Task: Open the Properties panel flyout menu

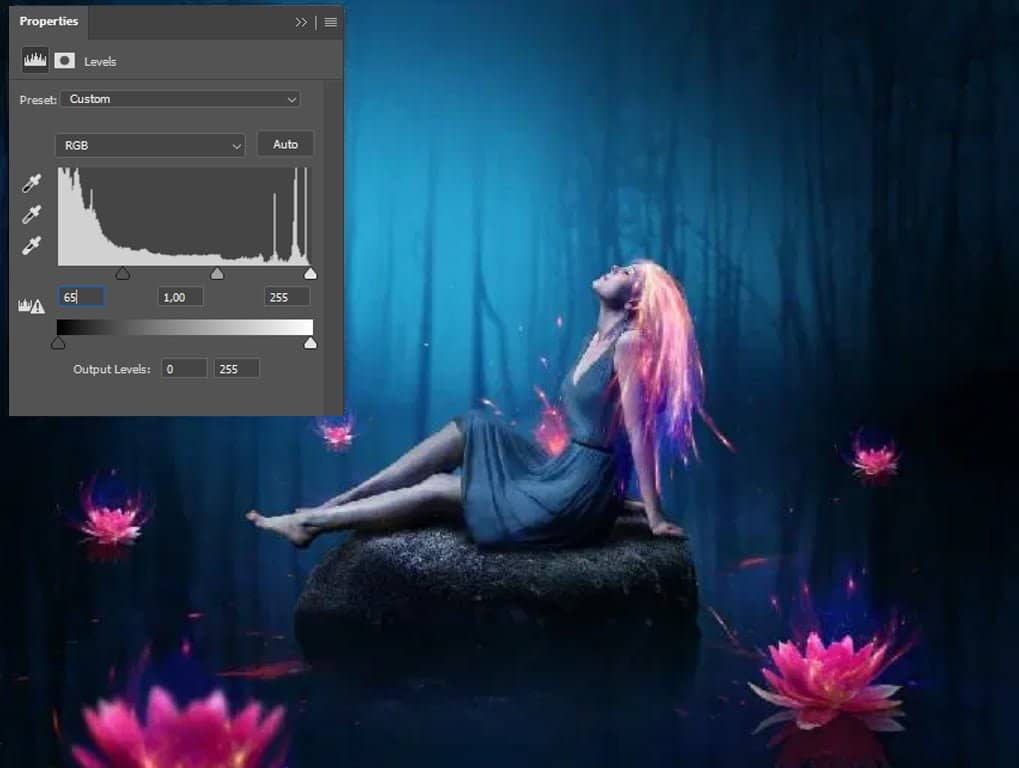Action: click(x=331, y=22)
